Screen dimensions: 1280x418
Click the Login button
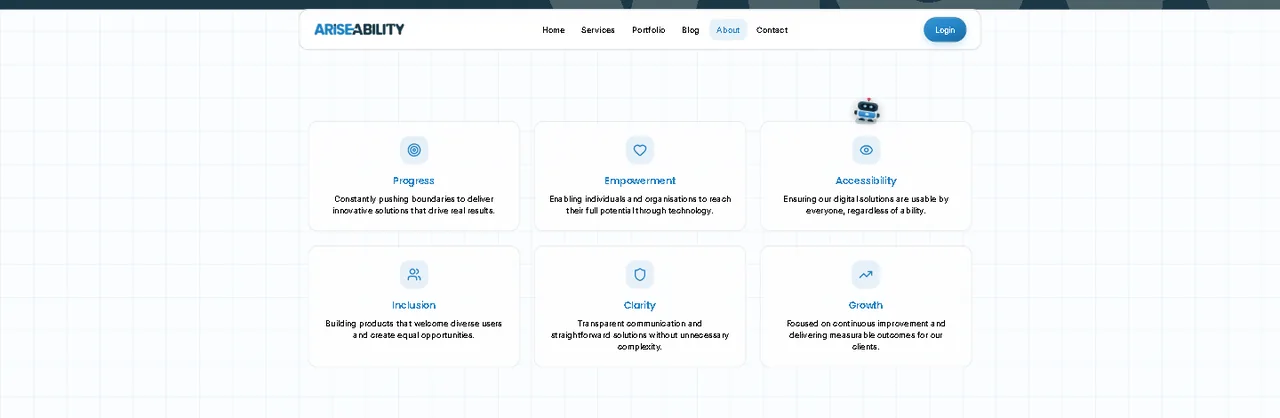point(945,30)
